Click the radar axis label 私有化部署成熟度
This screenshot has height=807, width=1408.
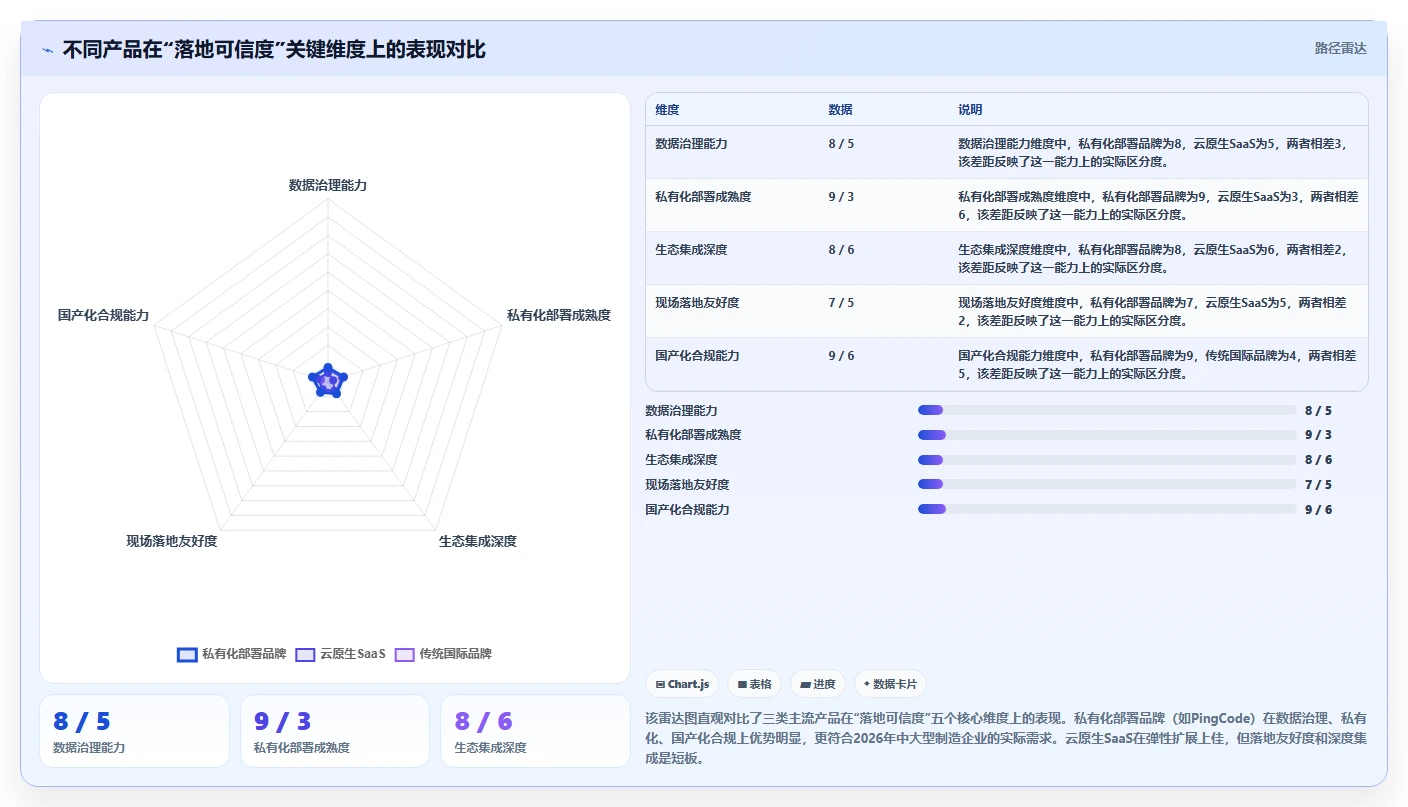558,315
